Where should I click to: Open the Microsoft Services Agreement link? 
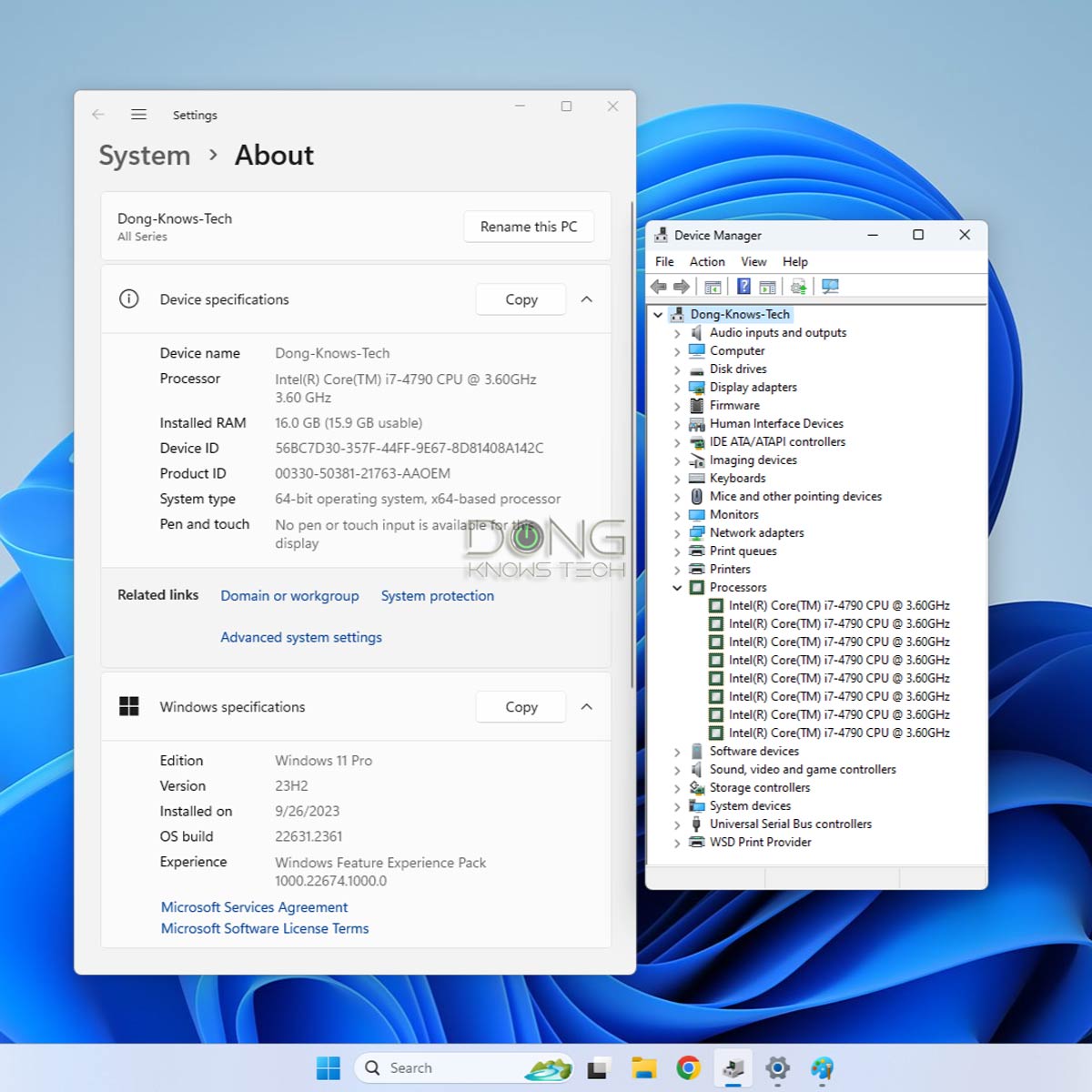click(x=254, y=907)
